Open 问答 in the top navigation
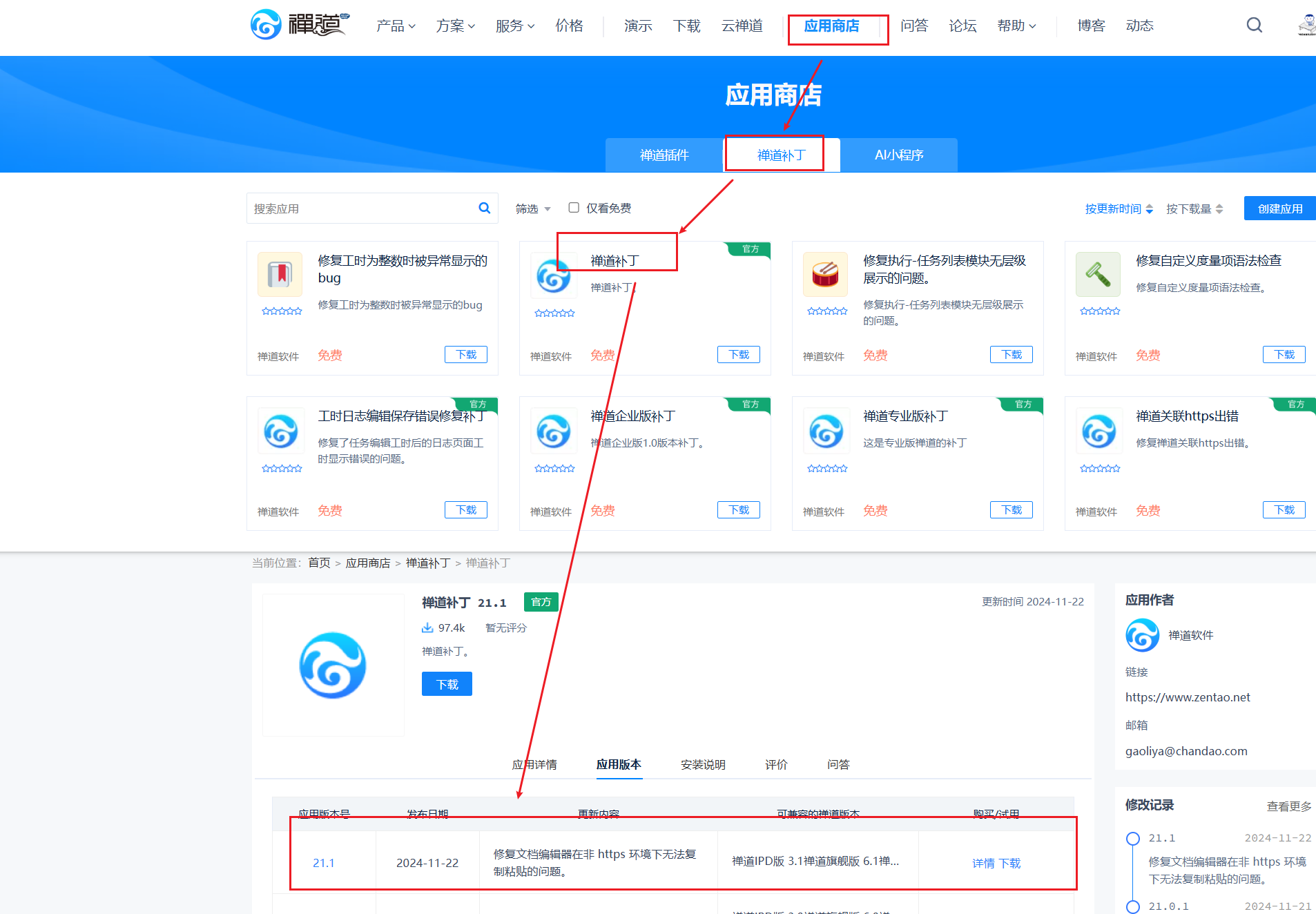1316x914 pixels. pos(914,26)
